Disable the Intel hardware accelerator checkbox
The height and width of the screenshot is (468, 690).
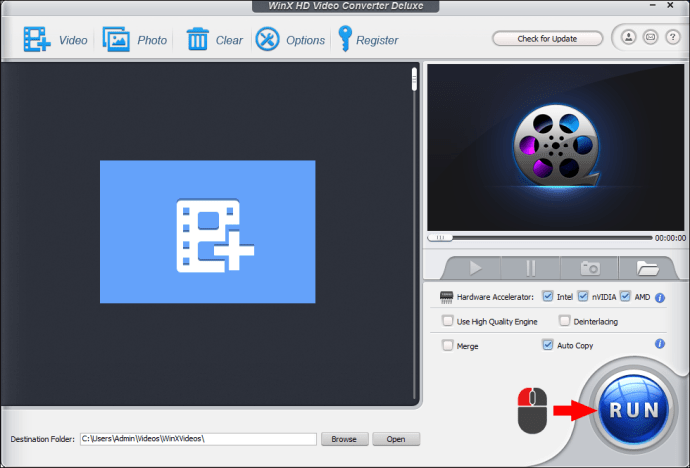547,296
